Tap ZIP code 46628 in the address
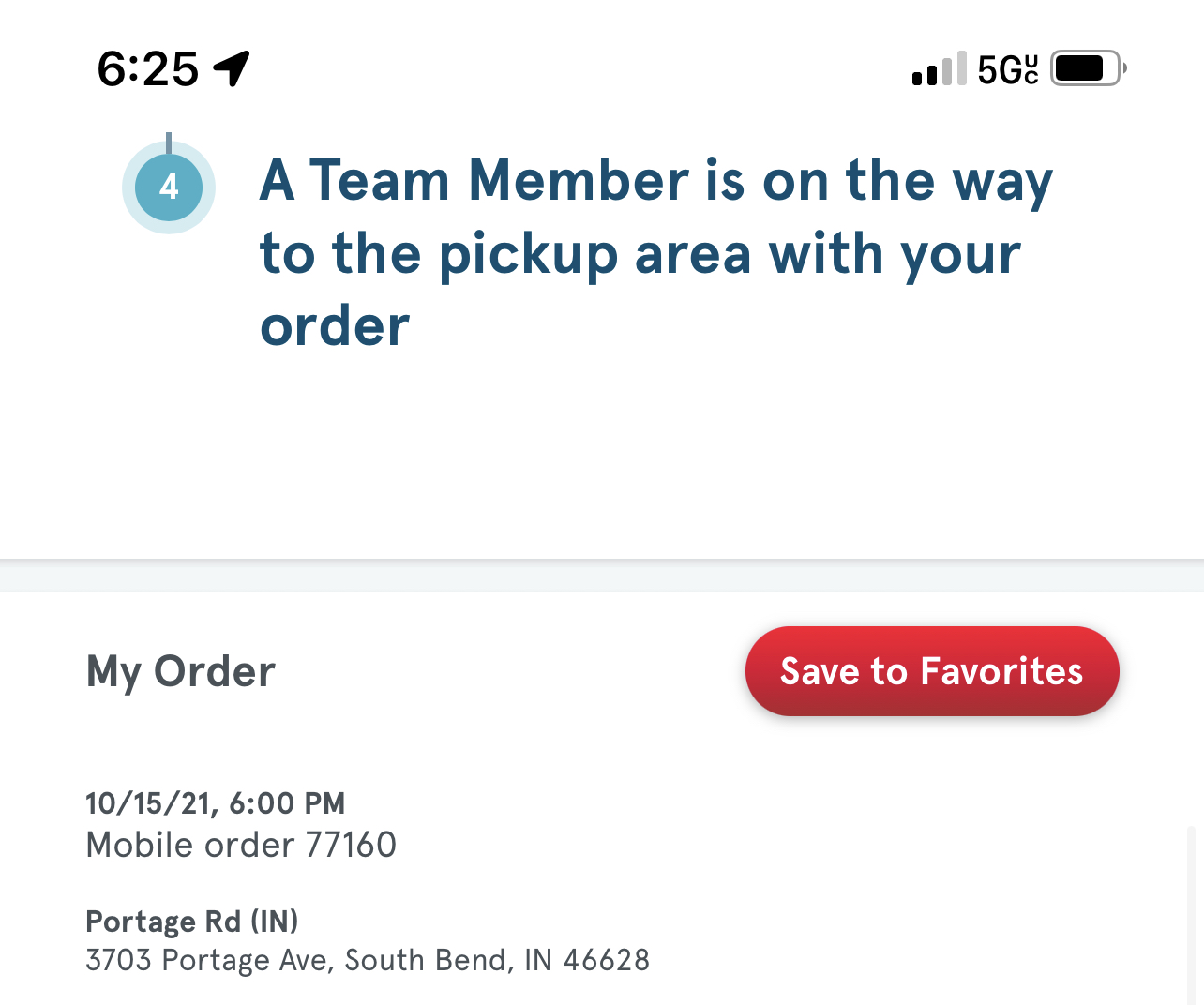 click(606, 961)
